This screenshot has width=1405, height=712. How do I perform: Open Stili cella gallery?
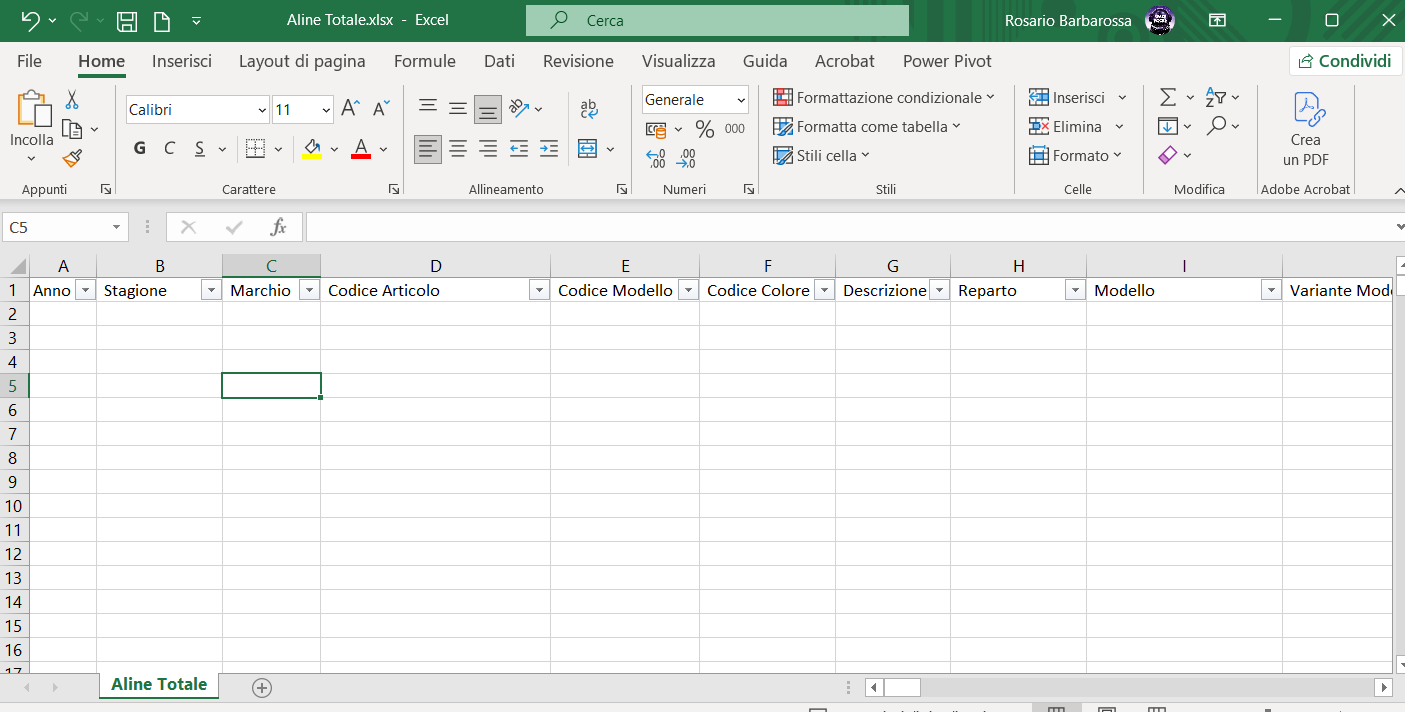click(x=822, y=156)
